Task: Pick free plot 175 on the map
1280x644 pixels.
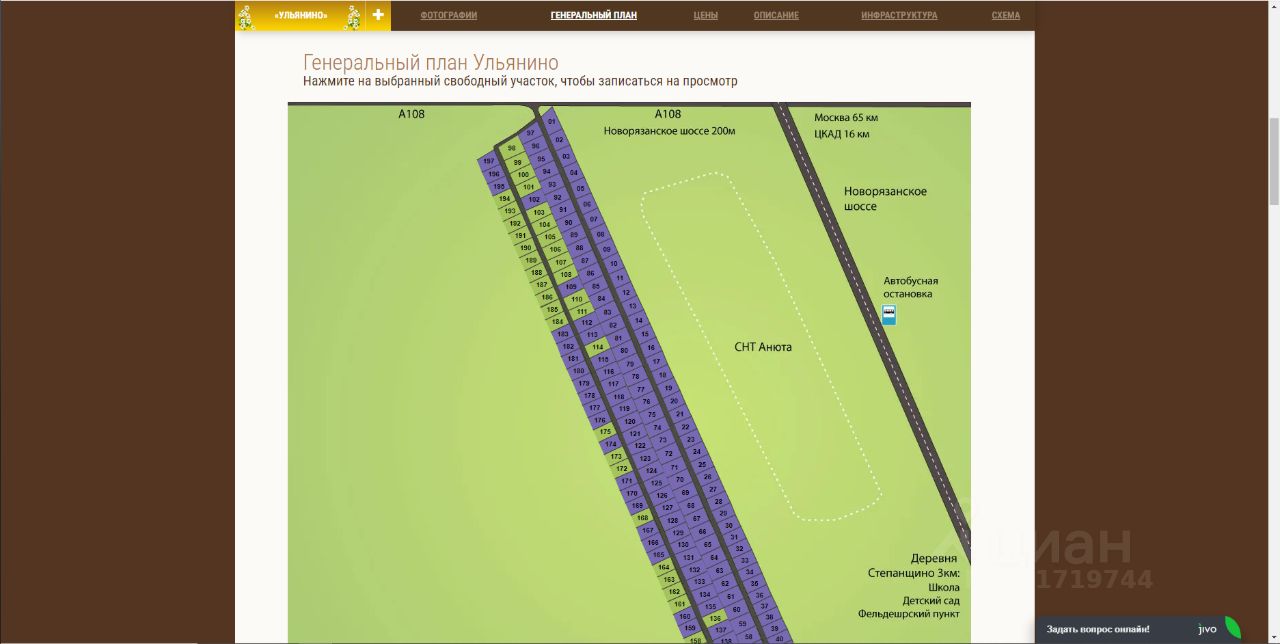Action: click(605, 431)
